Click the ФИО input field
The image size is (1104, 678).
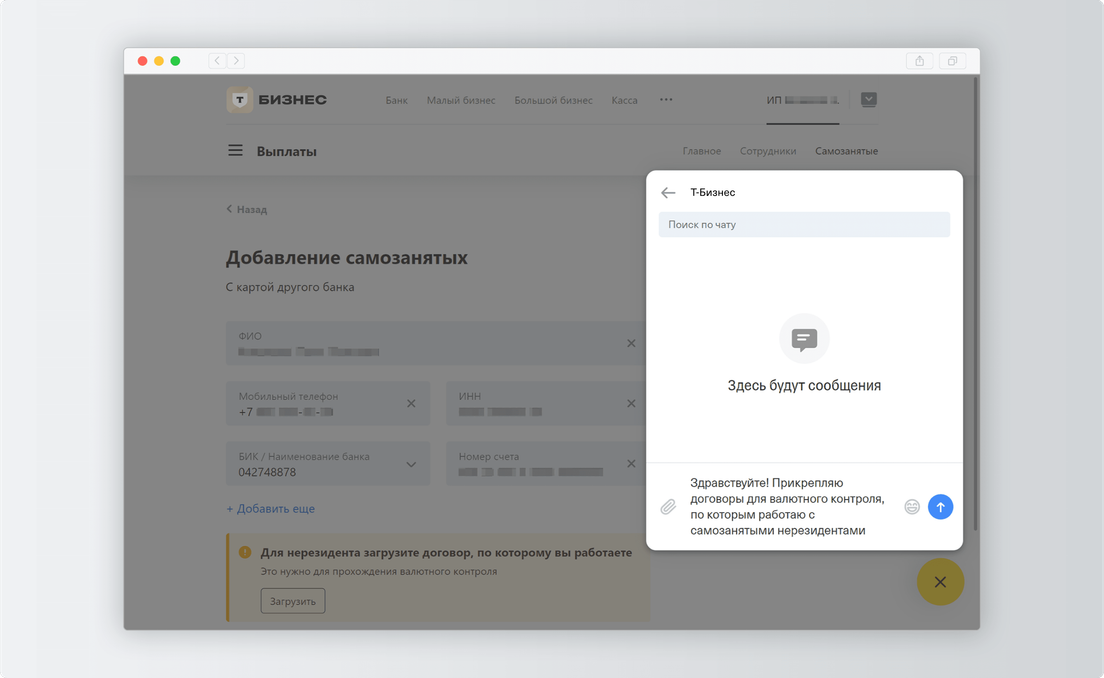tap(435, 344)
